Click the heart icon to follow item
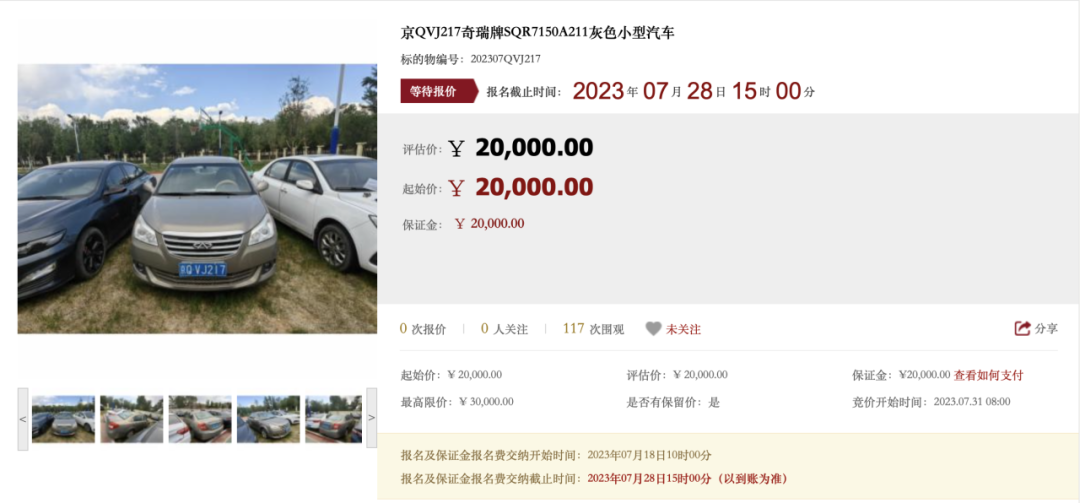Viewport: 1080px width, 503px height. [x=653, y=329]
